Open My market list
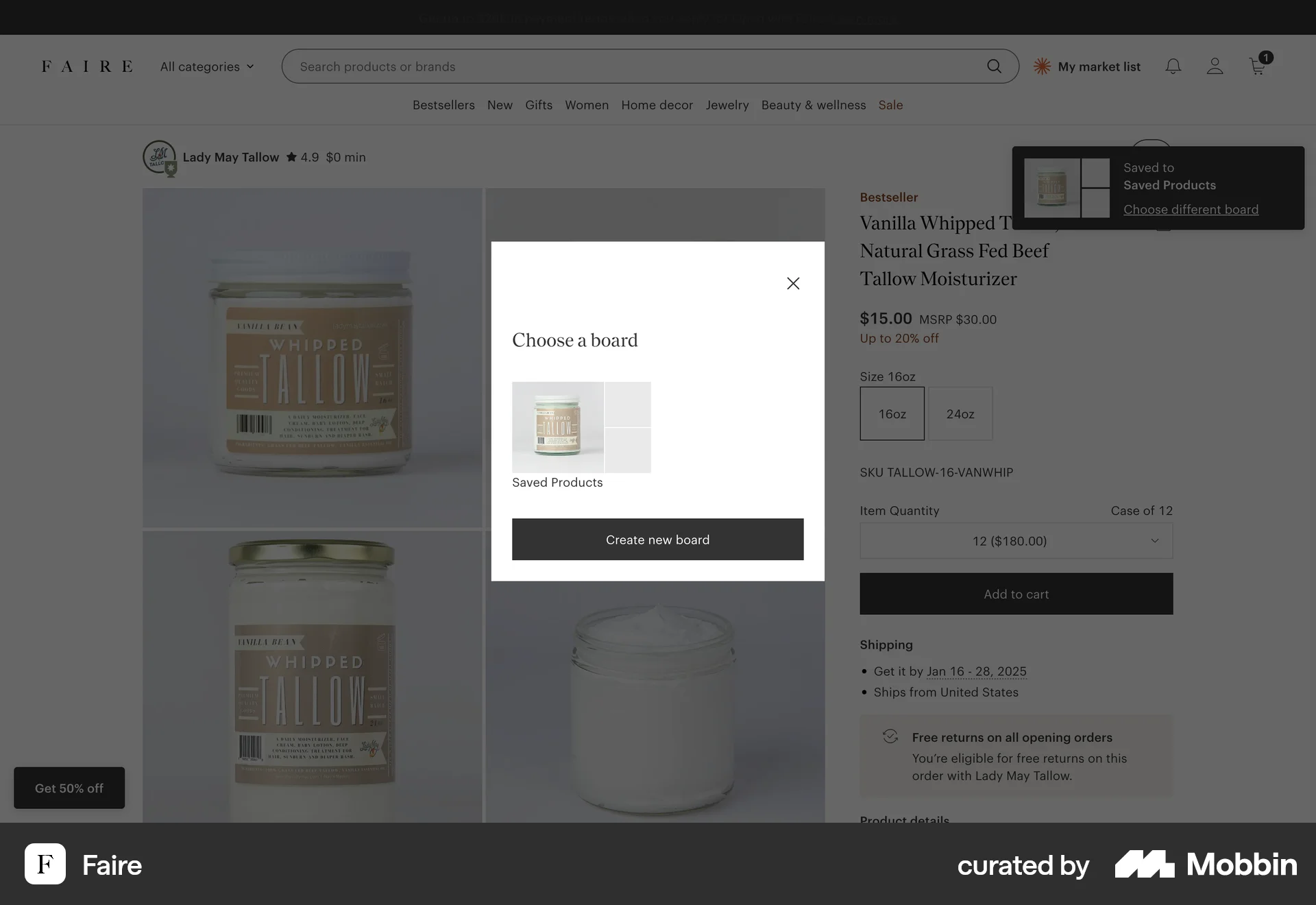This screenshot has width=1316, height=905. (x=1087, y=67)
